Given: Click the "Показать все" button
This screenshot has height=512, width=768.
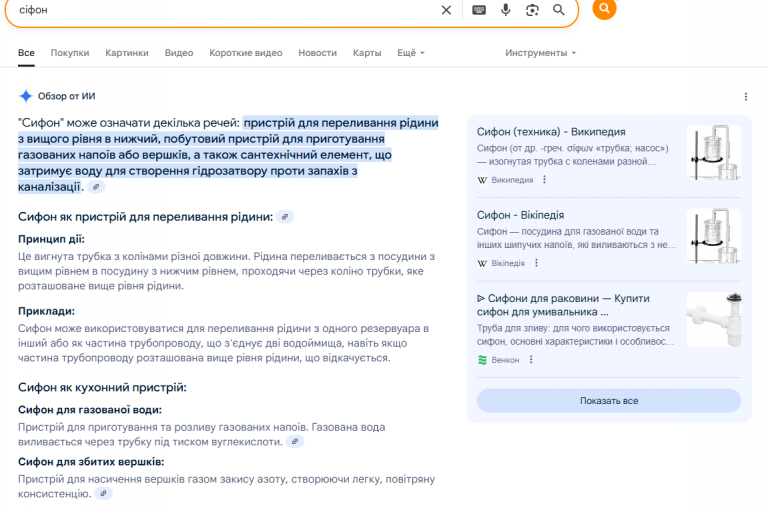Looking at the screenshot, I should 609,401.
